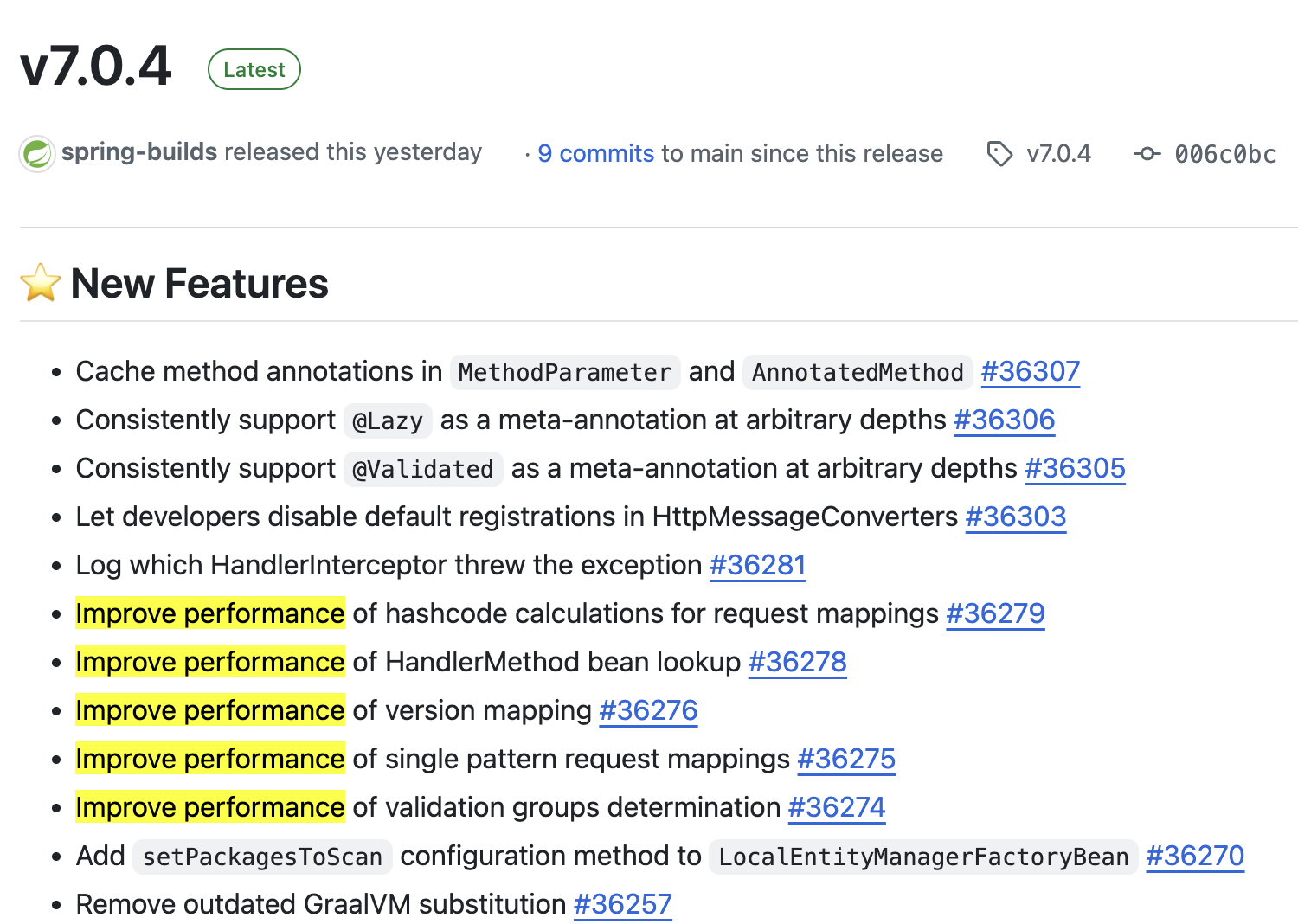Image resolution: width=1298 pixels, height=924 pixels.
Task: Open commit hash 006c0bc
Action: (x=1224, y=155)
